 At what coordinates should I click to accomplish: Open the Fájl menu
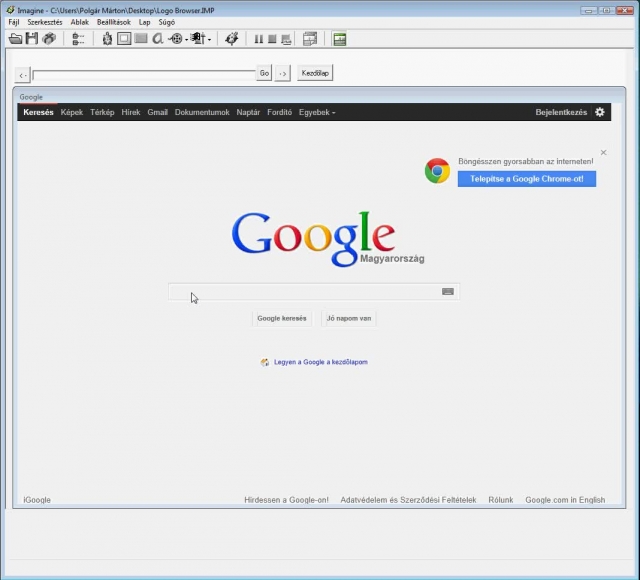pos(14,22)
